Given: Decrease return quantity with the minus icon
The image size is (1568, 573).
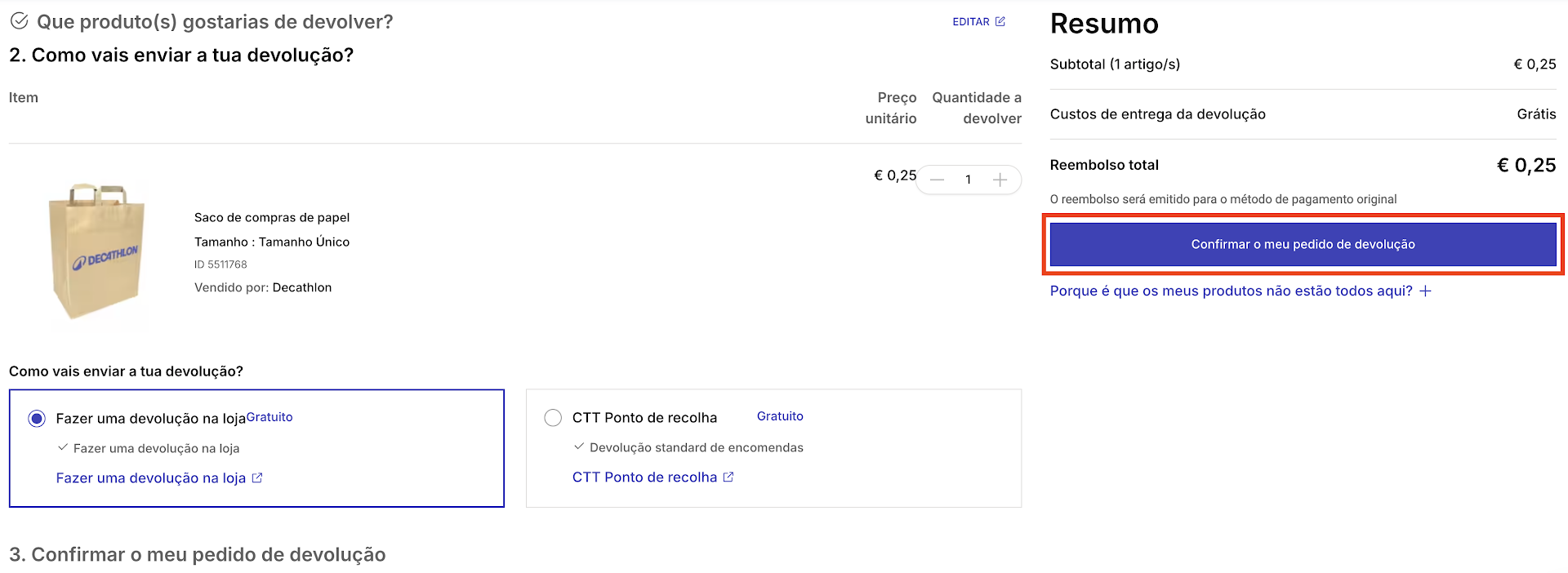Looking at the screenshot, I should [938, 180].
